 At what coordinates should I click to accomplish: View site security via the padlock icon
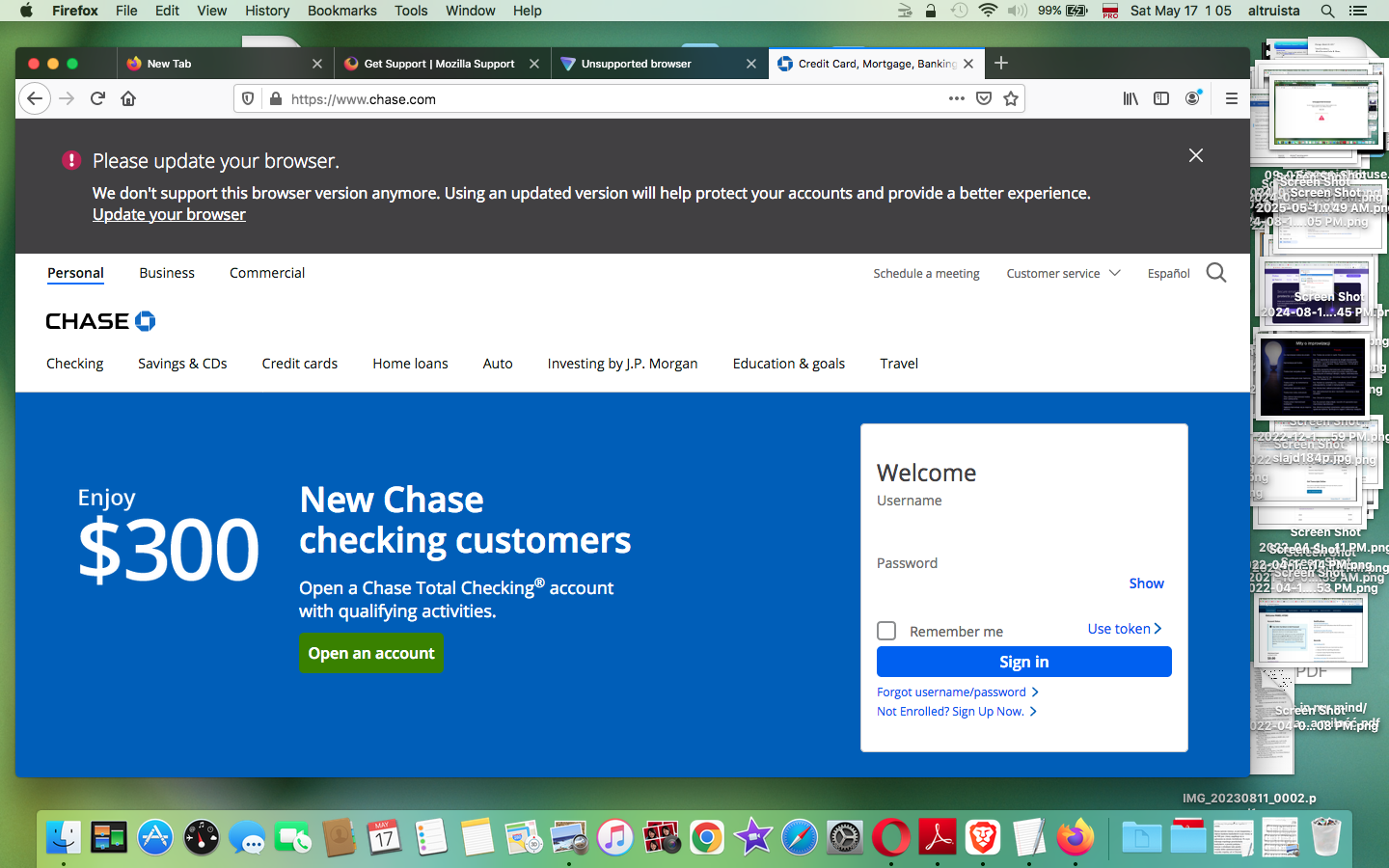tap(275, 98)
